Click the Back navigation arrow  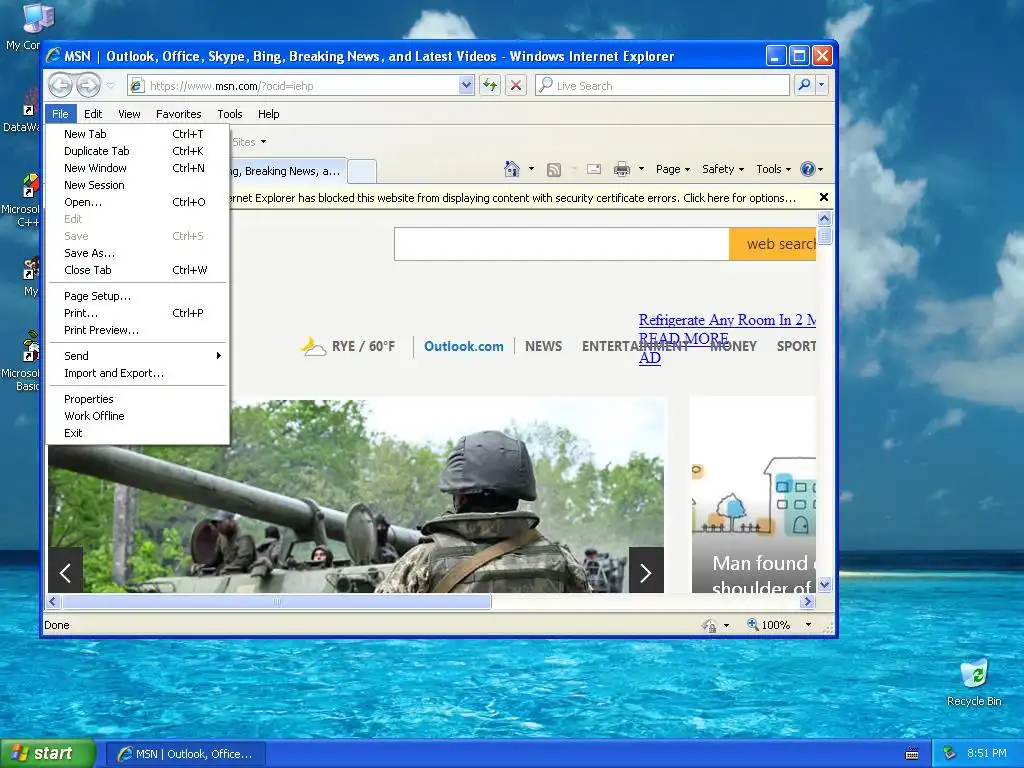click(x=61, y=86)
